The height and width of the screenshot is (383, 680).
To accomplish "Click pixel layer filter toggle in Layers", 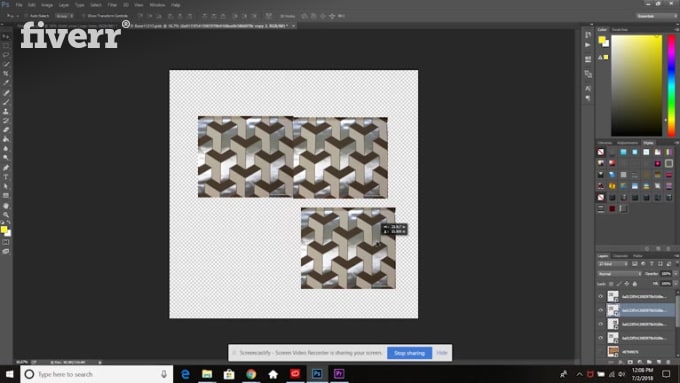I will tap(634, 264).
